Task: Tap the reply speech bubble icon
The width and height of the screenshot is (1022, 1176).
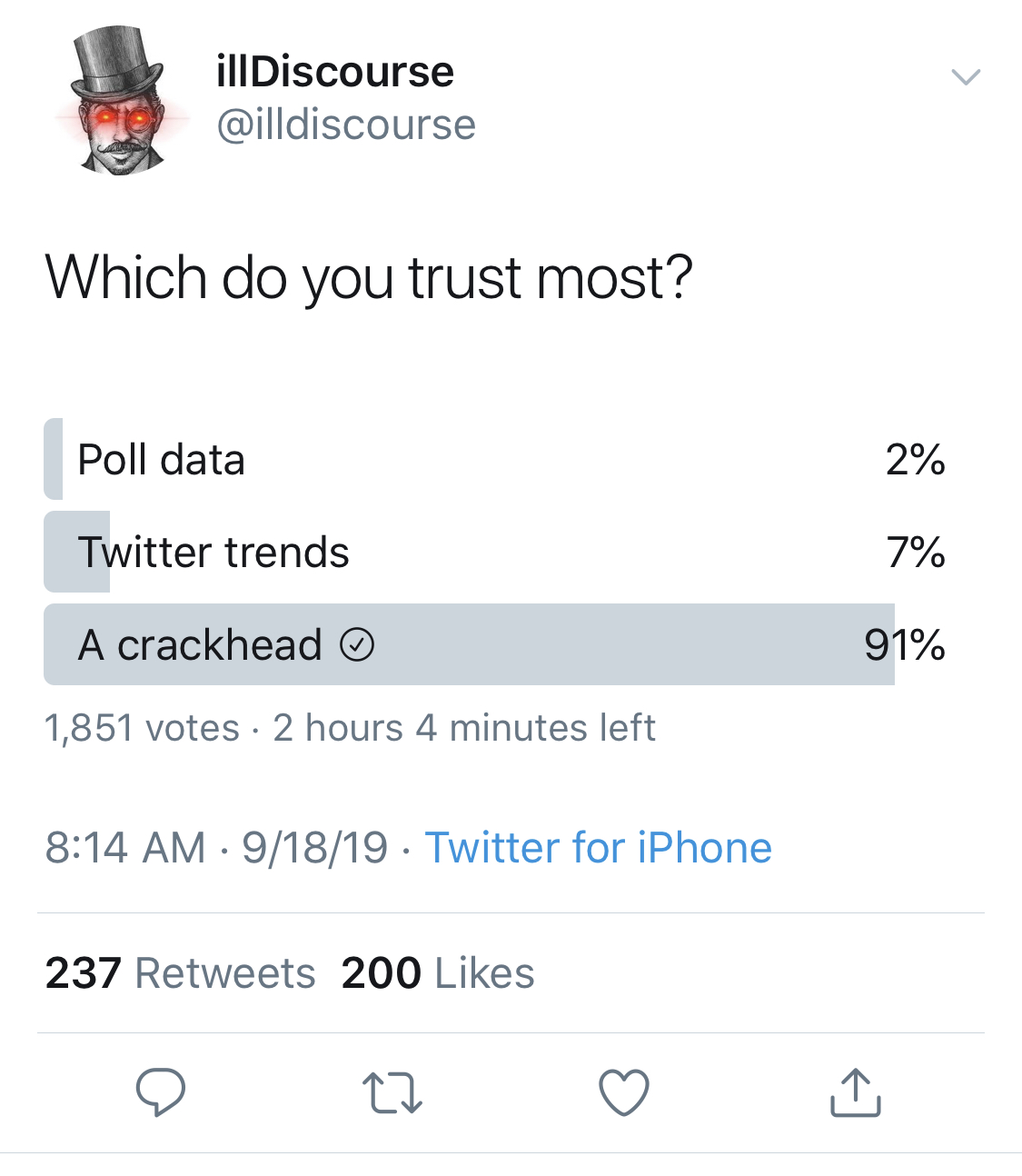Action: pos(161,1091)
